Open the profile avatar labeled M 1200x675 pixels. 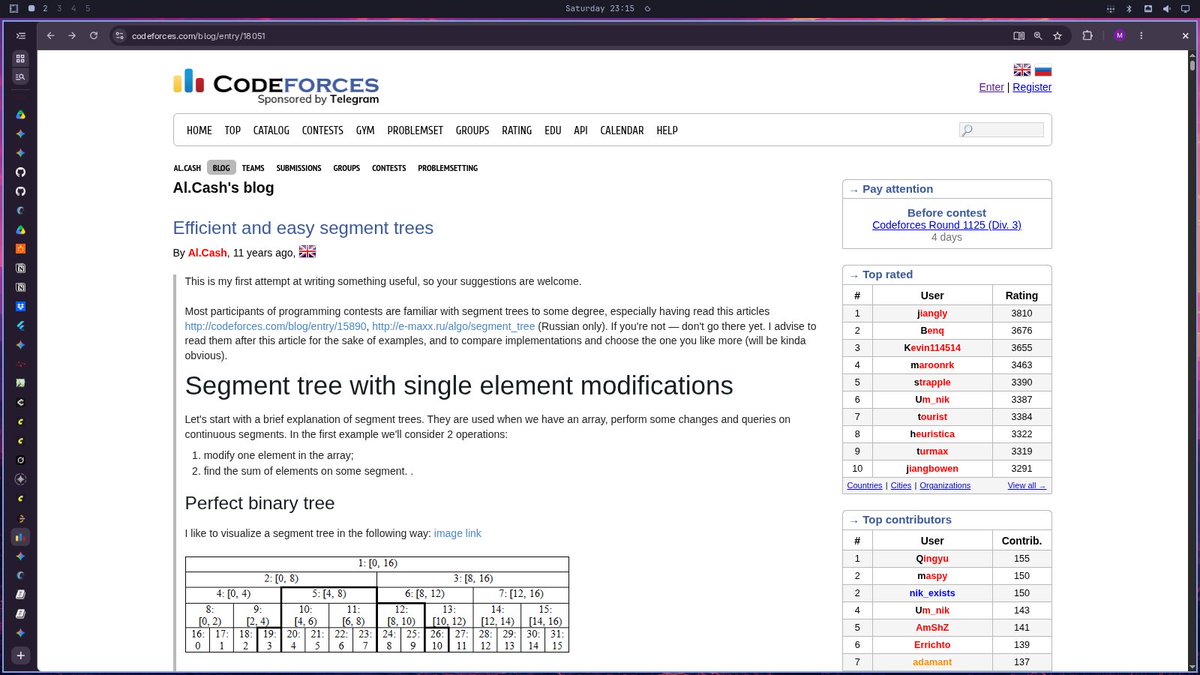click(x=1119, y=36)
